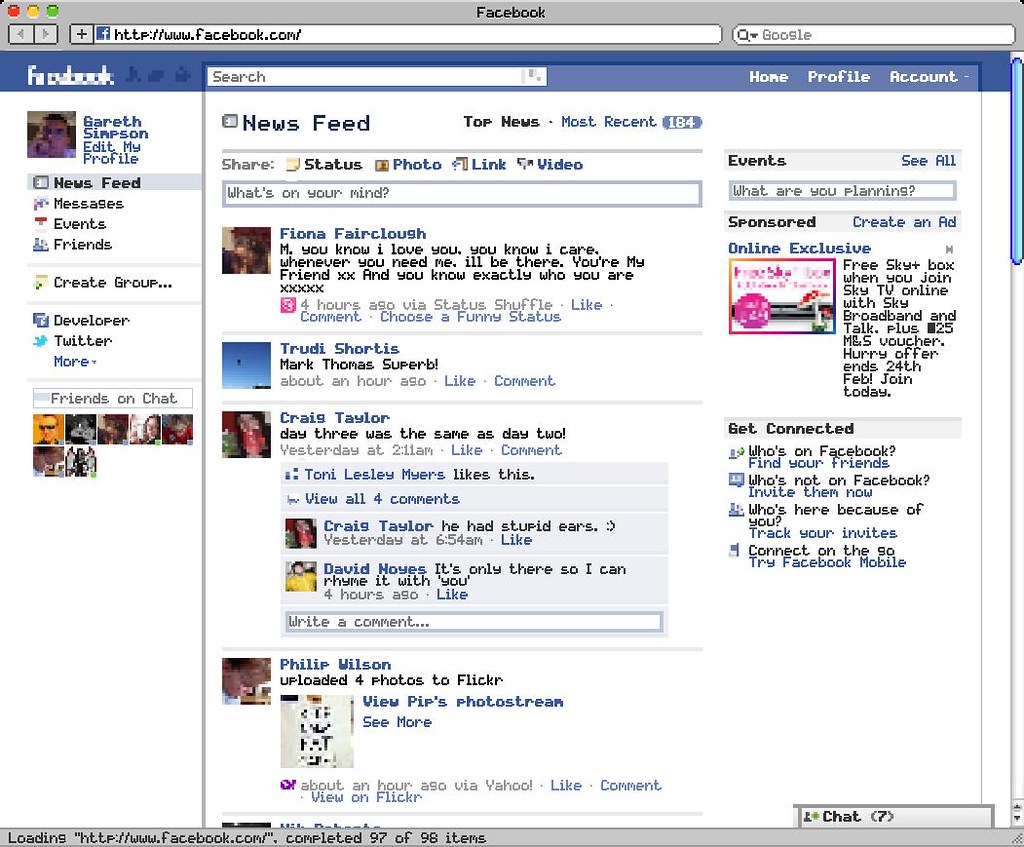Click the Create an Ad link
Screen dimensions: 1024x847
[x=904, y=222]
